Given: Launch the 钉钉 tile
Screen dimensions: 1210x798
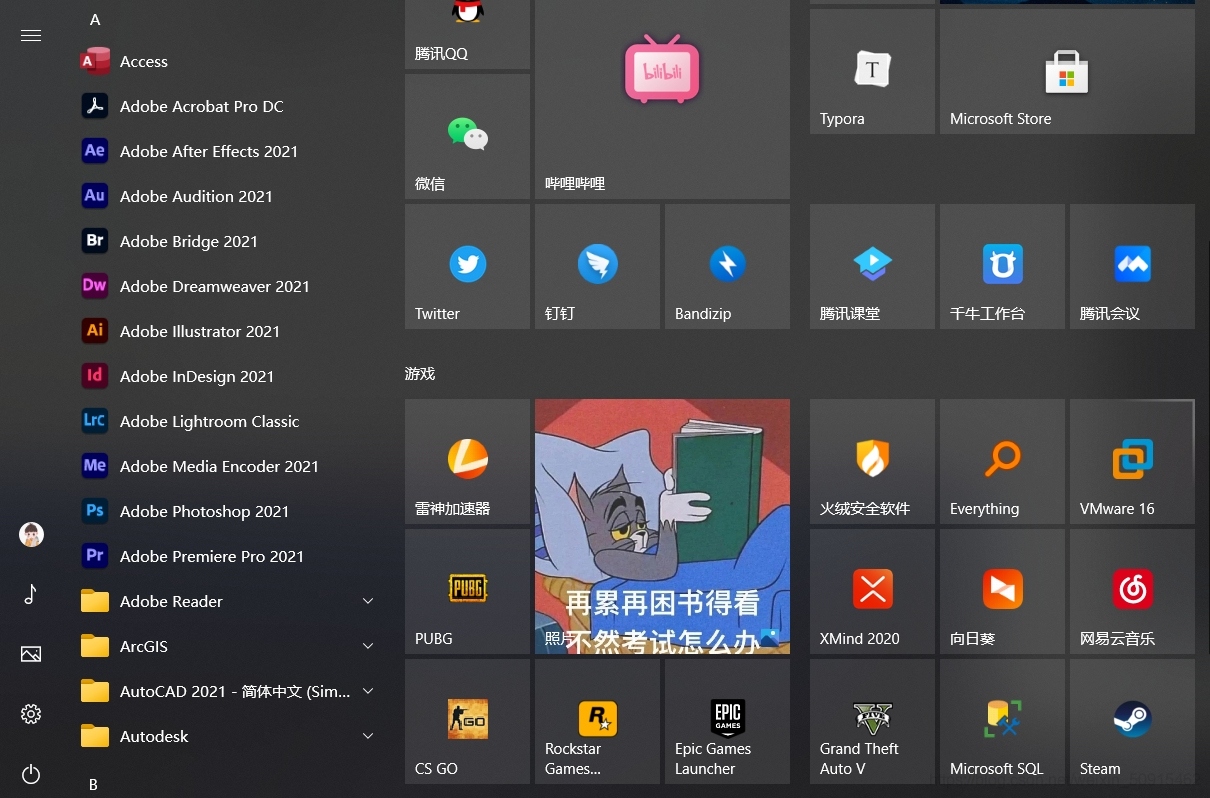Looking at the screenshot, I should pyautogui.click(x=597, y=266).
